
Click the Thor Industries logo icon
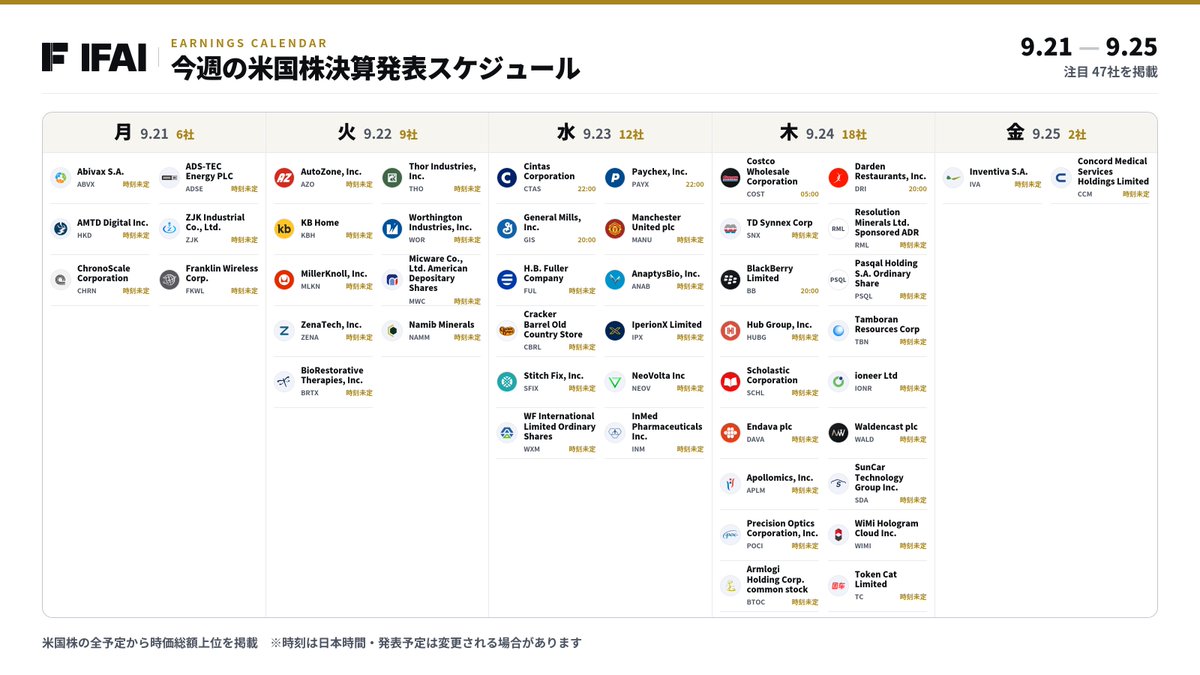click(392, 177)
